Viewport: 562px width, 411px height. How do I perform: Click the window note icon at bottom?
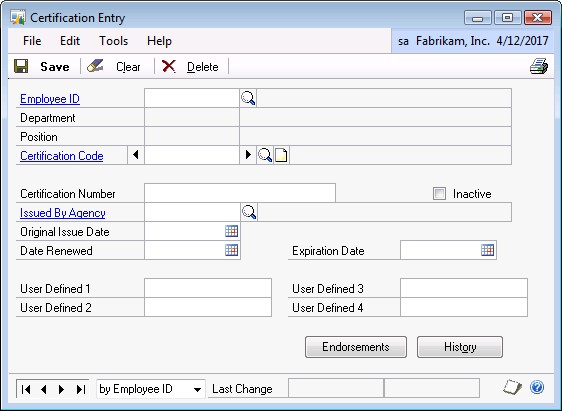pyautogui.click(x=512, y=387)
